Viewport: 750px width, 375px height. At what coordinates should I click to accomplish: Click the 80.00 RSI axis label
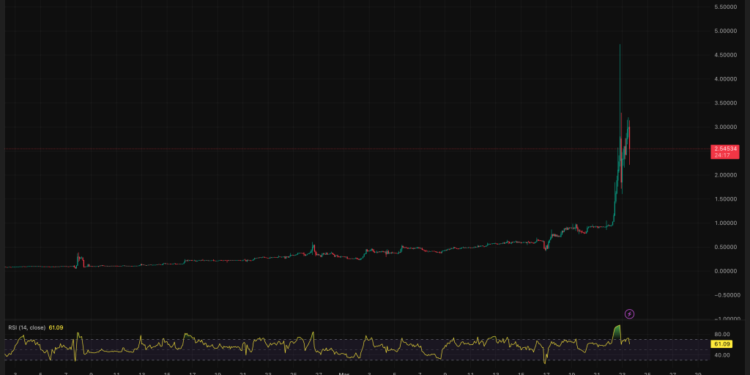723,334
